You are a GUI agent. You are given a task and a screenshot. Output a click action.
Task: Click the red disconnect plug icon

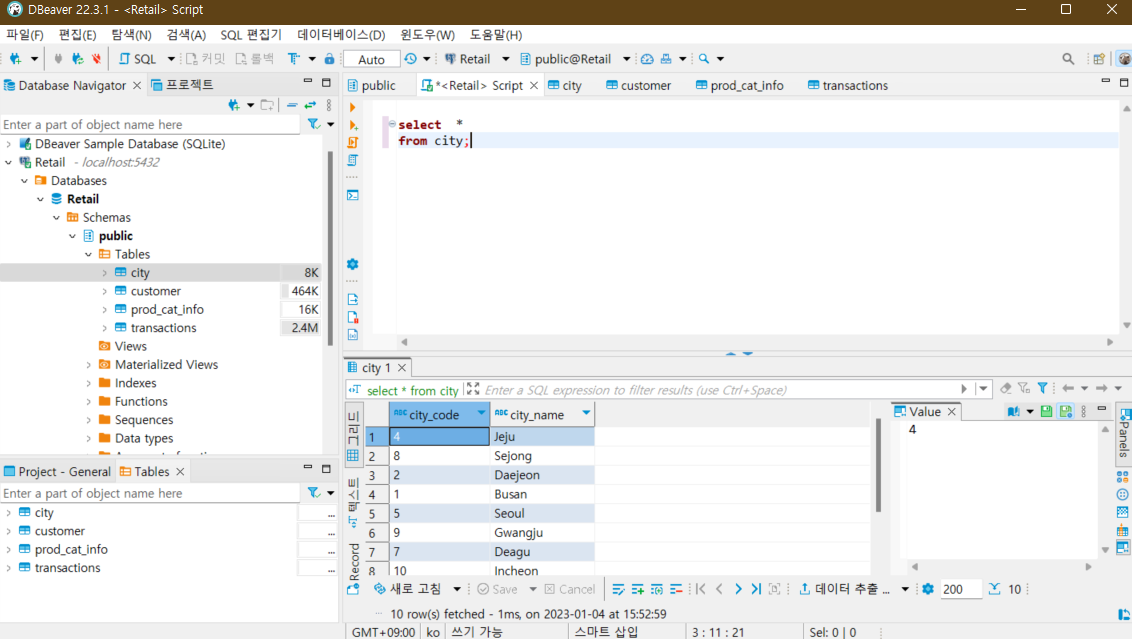pos(96,59)
